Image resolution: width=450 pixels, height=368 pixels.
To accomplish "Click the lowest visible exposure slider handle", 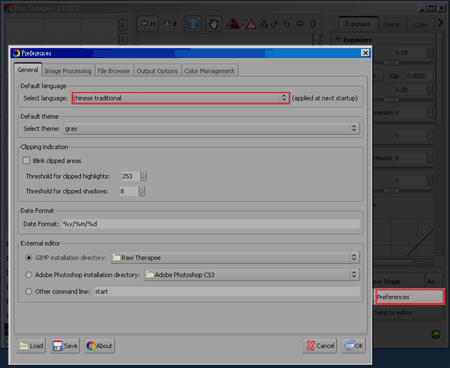I will (391, 191).
